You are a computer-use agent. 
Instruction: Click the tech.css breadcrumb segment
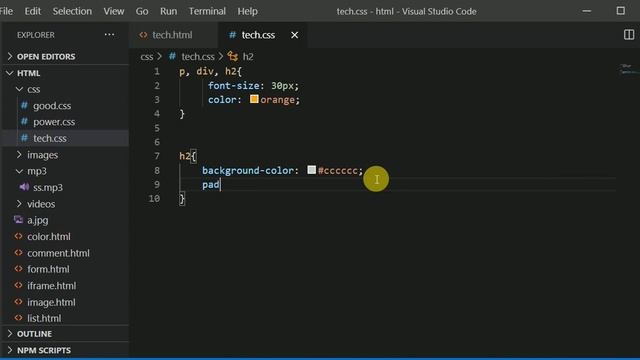tap(198, 56)
